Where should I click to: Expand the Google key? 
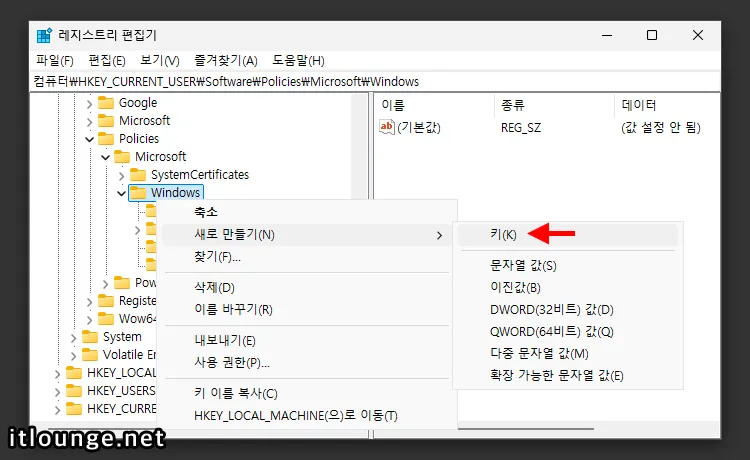coord(89,103)
